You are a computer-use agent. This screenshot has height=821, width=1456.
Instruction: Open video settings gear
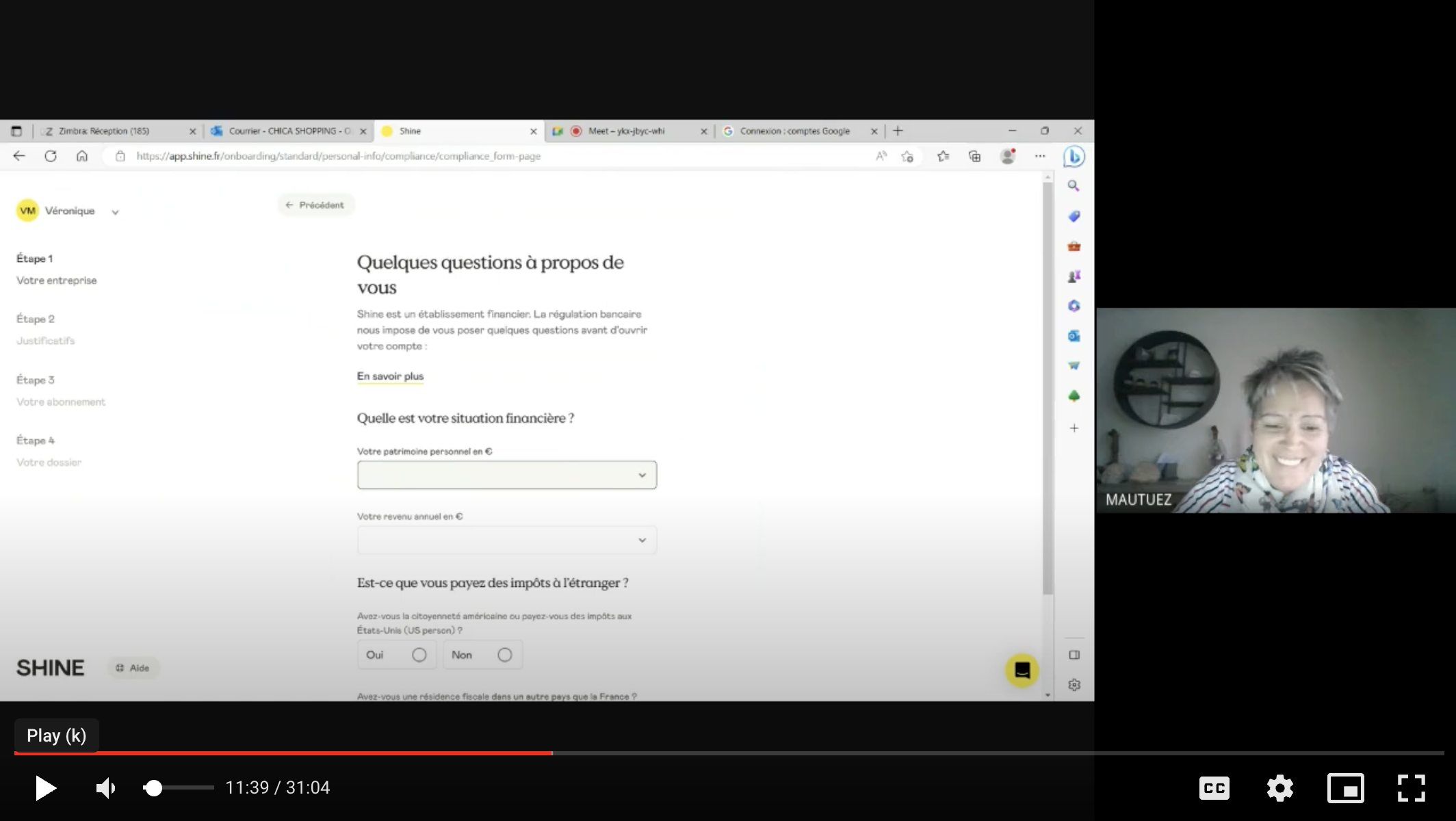1279,788
